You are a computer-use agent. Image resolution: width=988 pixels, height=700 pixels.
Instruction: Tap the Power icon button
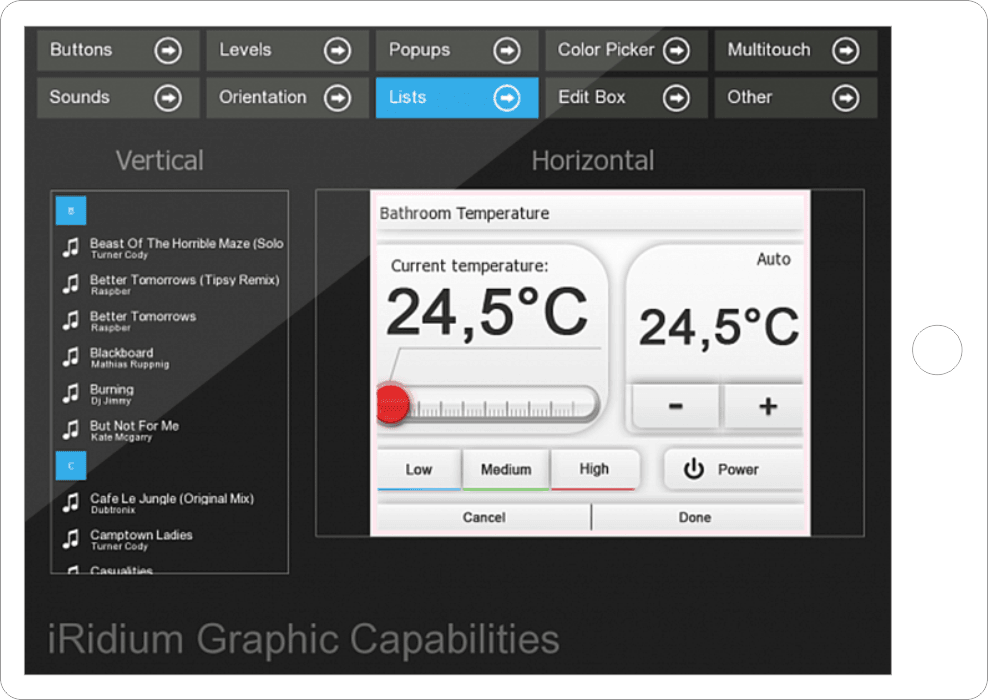point(694,469)
